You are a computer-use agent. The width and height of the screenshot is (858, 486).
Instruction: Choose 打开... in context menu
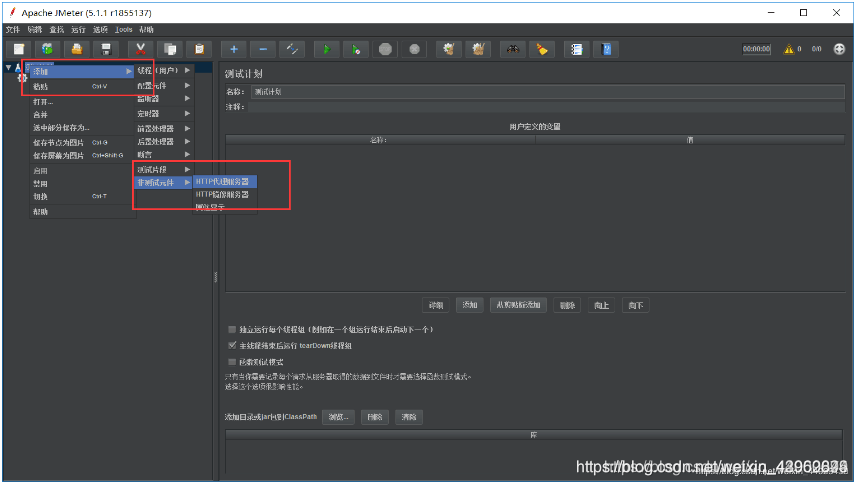pyautogui.click(x=82, y=102)
